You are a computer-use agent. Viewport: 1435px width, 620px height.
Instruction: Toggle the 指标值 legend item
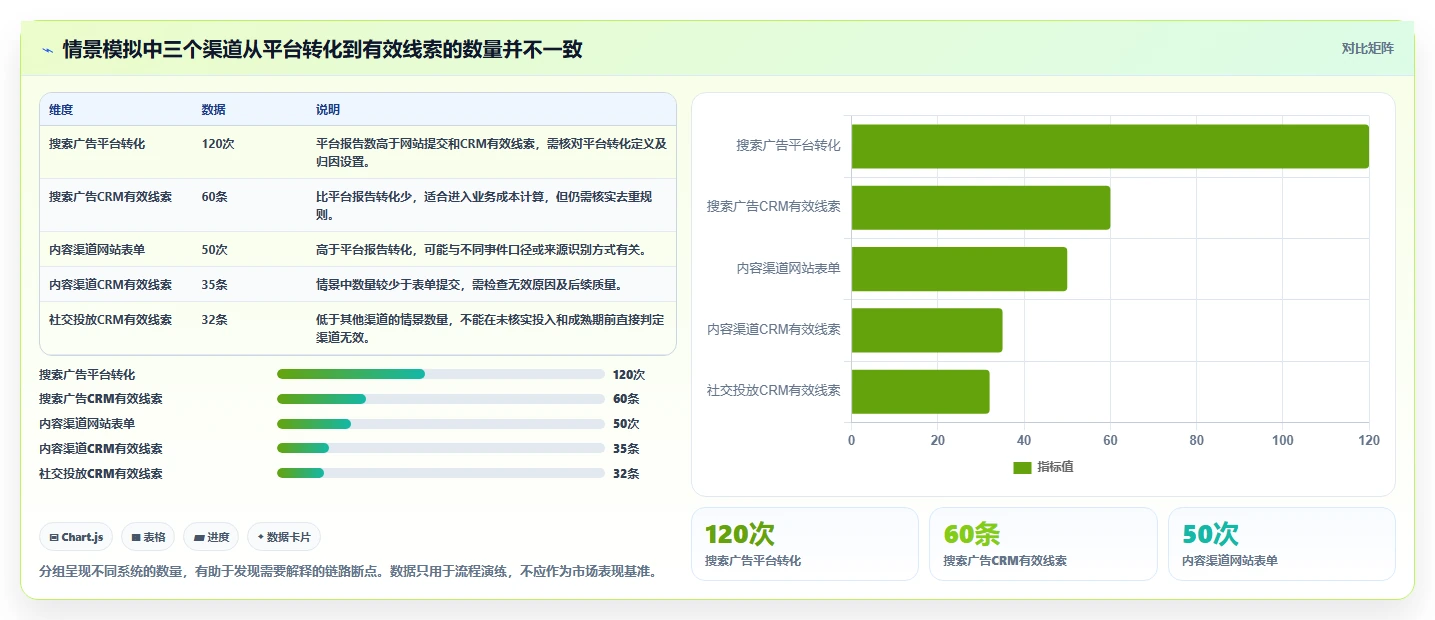1043,467
